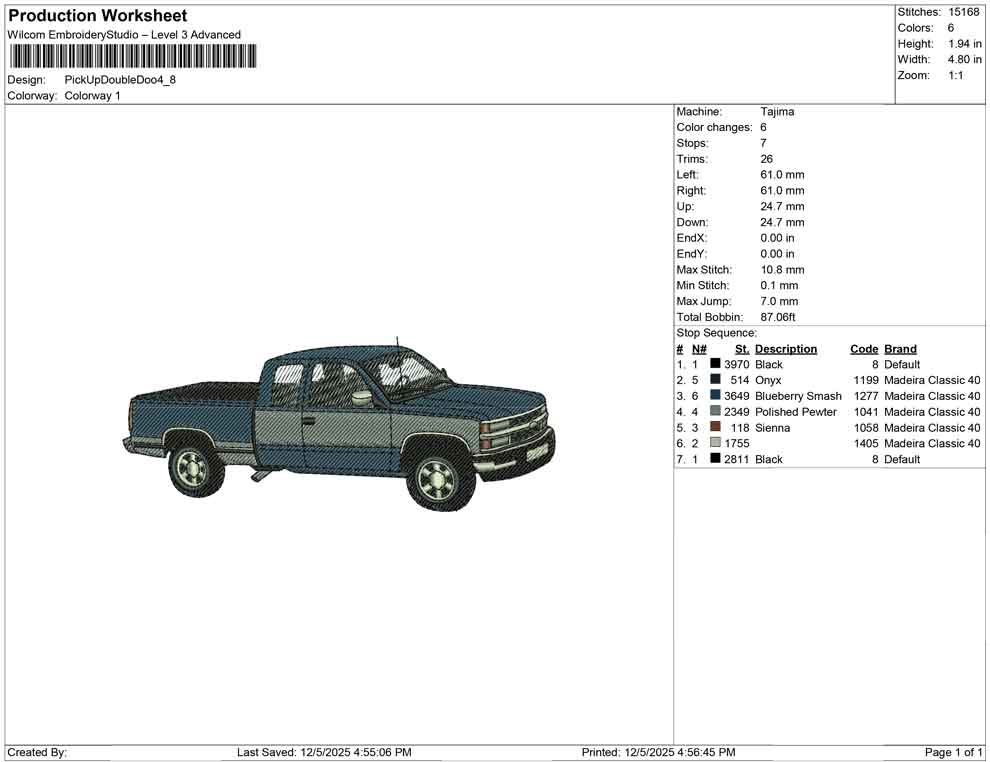Click the design name PickUpDoubleDoo4_8

pyautogui.click(x=120, y=80)
